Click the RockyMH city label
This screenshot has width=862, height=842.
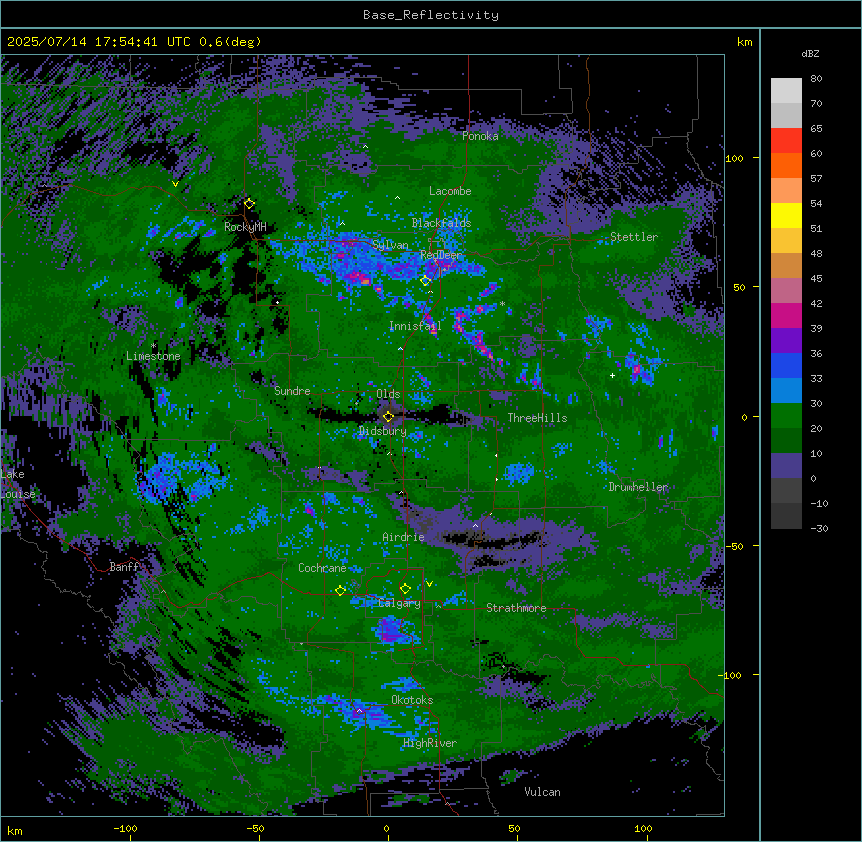click(x=245, y=227)
